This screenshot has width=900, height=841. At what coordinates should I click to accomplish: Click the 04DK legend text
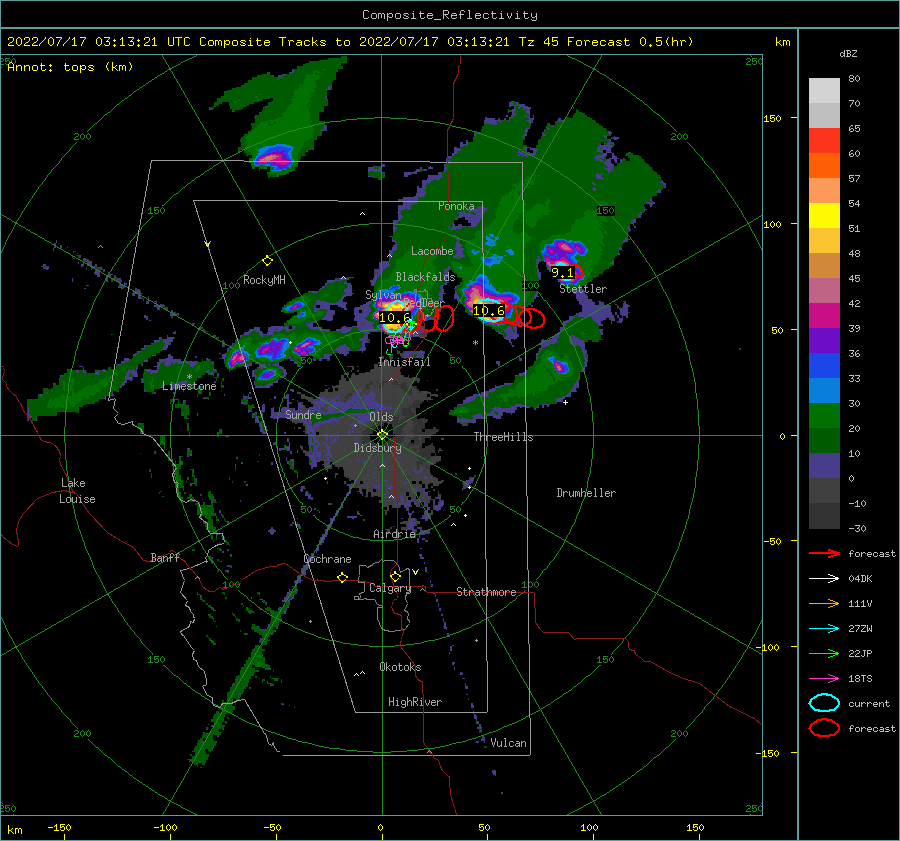tap(860, 579)
